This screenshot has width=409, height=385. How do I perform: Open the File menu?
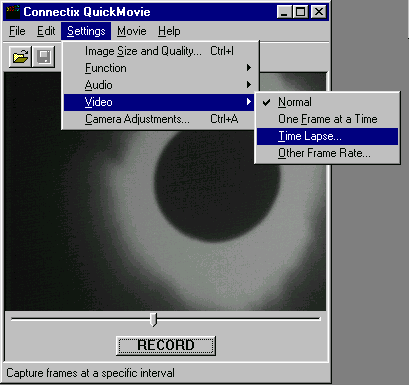[x=17, y=31]
